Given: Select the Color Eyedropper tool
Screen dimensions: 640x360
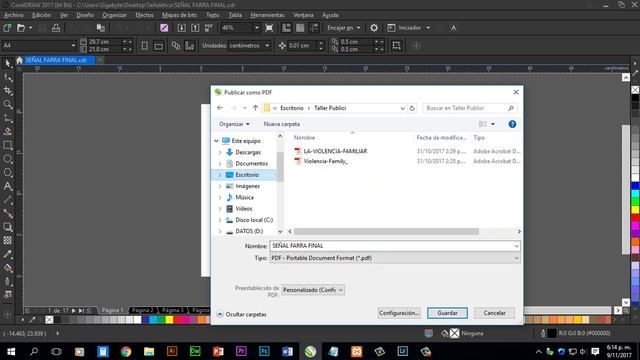Looking at the screenshot, I should 7,254.
